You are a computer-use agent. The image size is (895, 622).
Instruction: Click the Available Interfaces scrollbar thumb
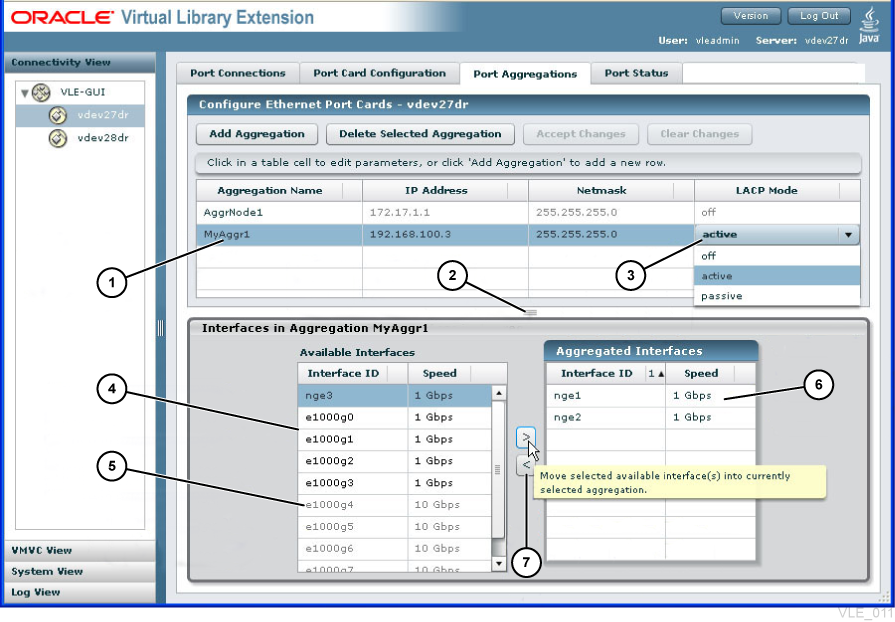[498, 469]
